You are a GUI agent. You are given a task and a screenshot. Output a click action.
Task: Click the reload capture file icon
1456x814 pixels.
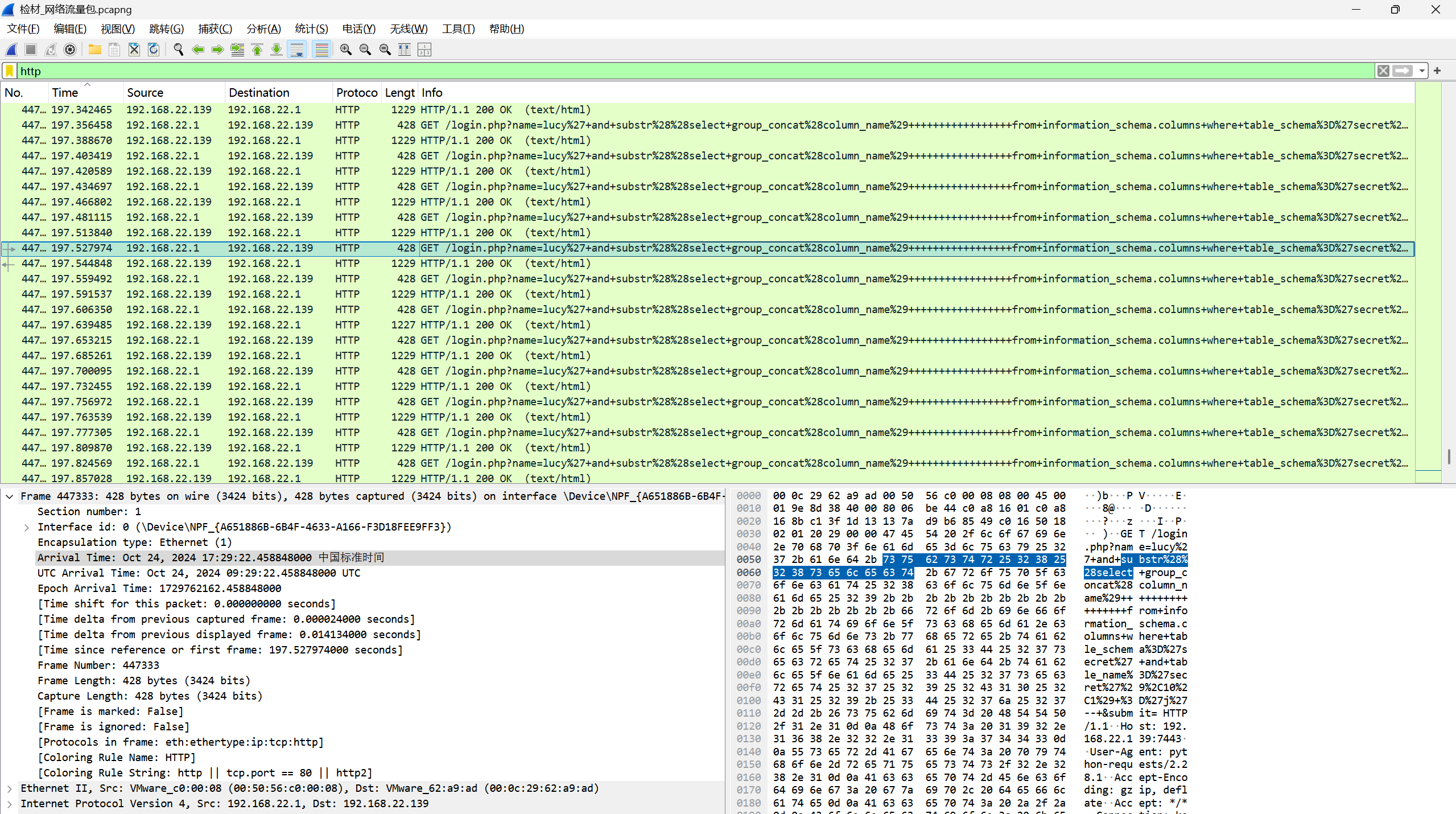154,50
